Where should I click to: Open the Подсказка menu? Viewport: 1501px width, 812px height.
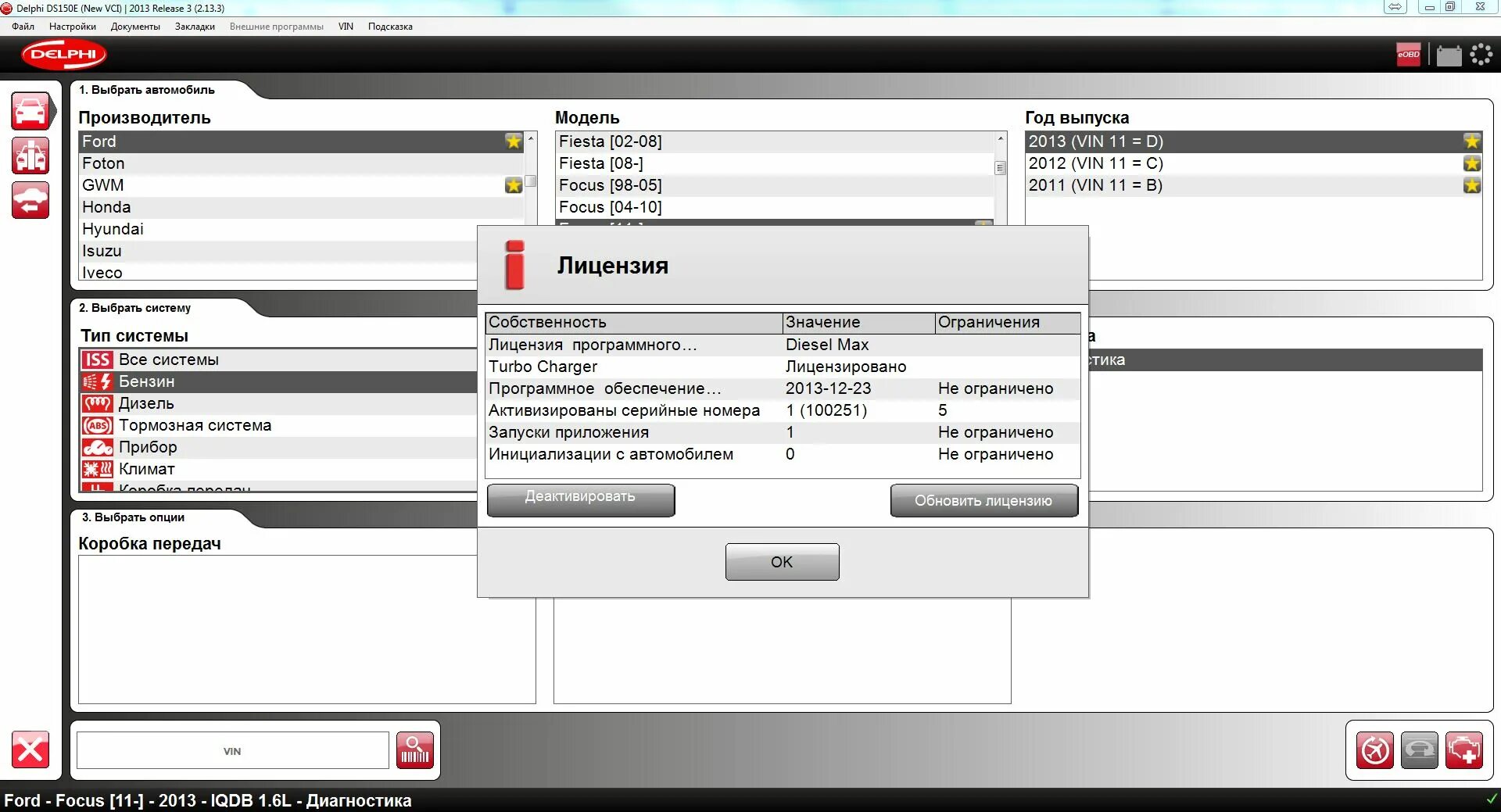[x=390, y=27]
